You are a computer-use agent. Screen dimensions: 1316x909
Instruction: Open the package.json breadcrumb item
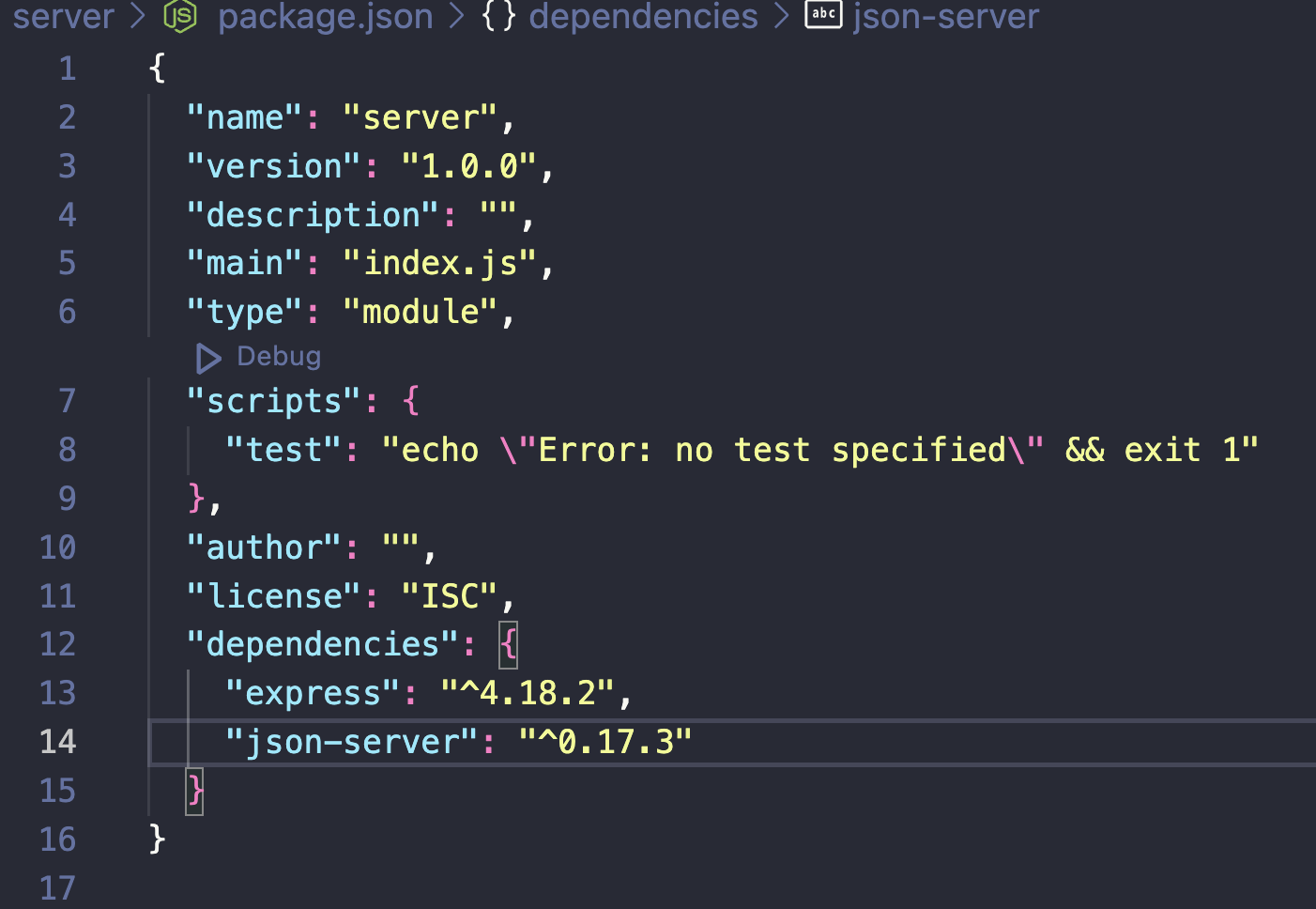point(325,16)
